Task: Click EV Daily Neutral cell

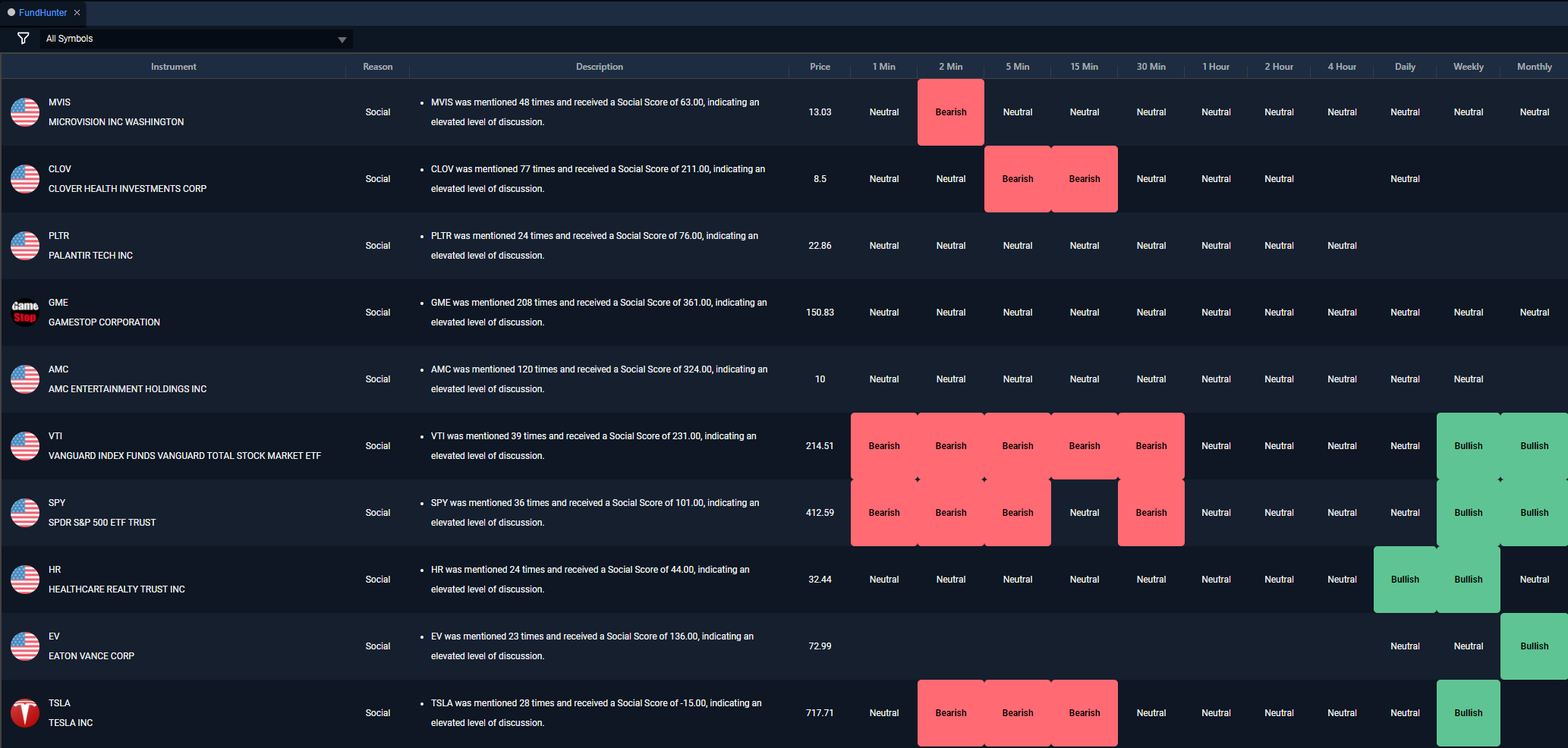Action: (x=1405, y=646)
